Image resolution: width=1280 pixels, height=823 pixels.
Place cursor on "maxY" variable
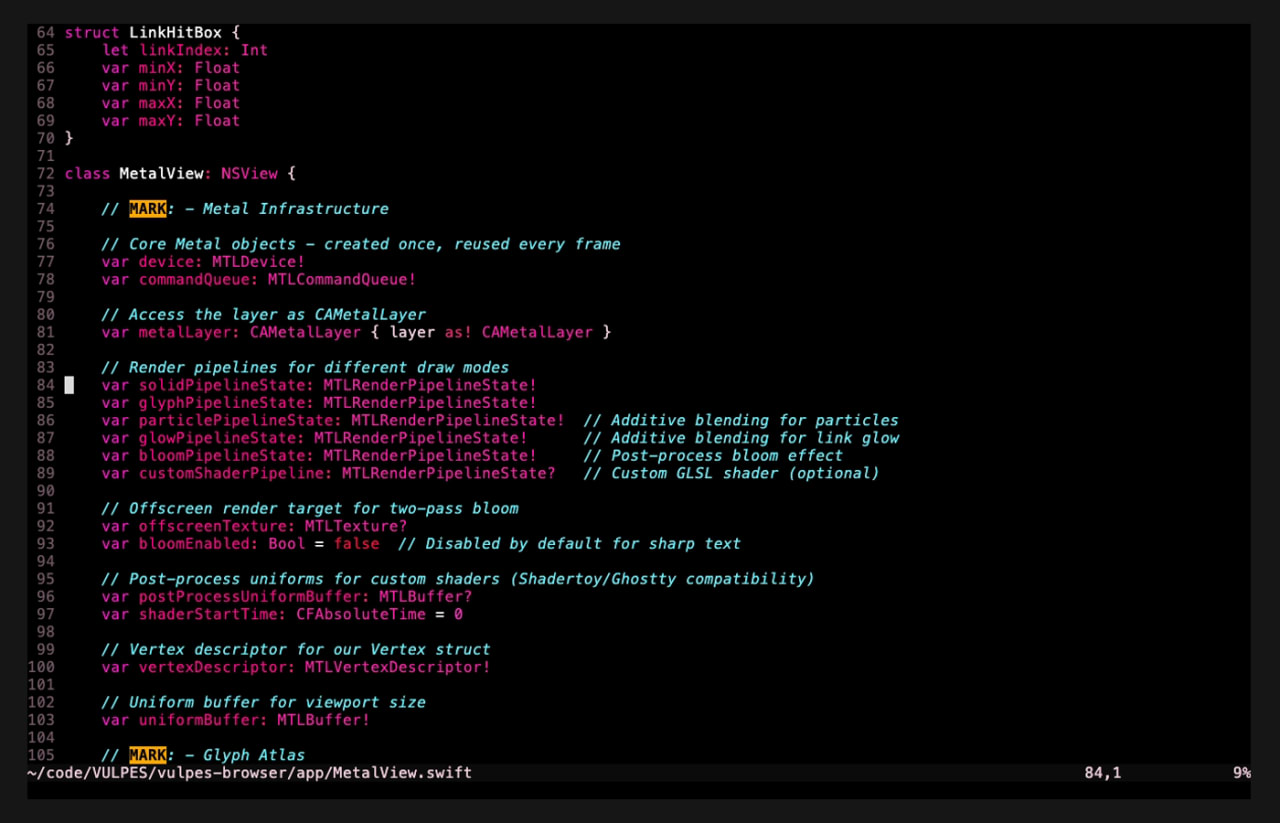tap(157, 121)
